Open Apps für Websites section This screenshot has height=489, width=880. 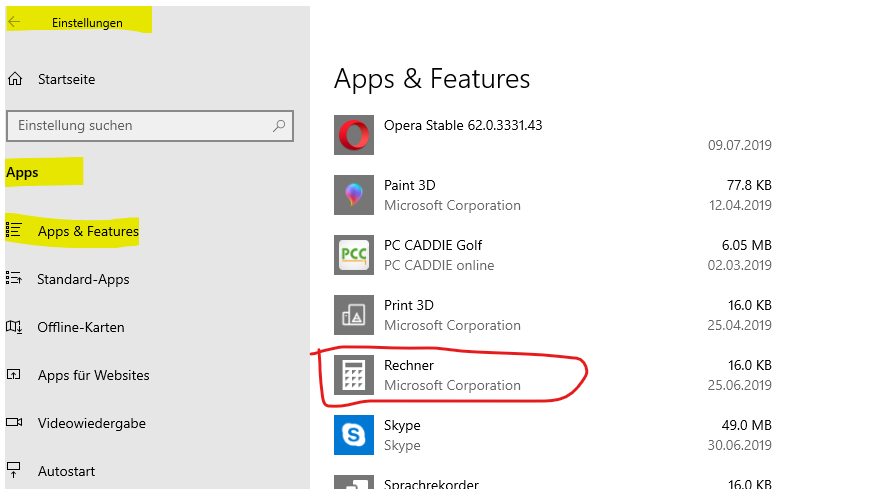94,375
